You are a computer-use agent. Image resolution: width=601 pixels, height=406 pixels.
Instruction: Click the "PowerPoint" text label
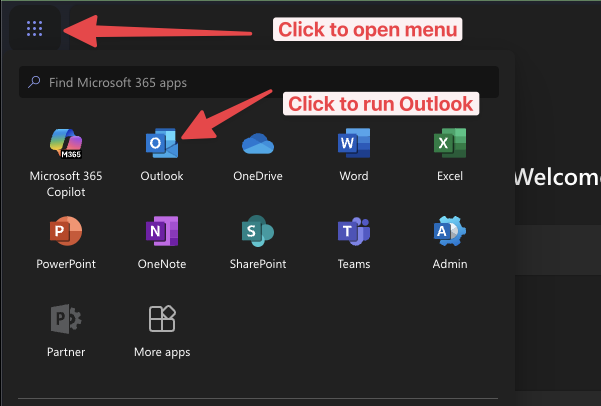pyautogui.click(x=65, y=264)
